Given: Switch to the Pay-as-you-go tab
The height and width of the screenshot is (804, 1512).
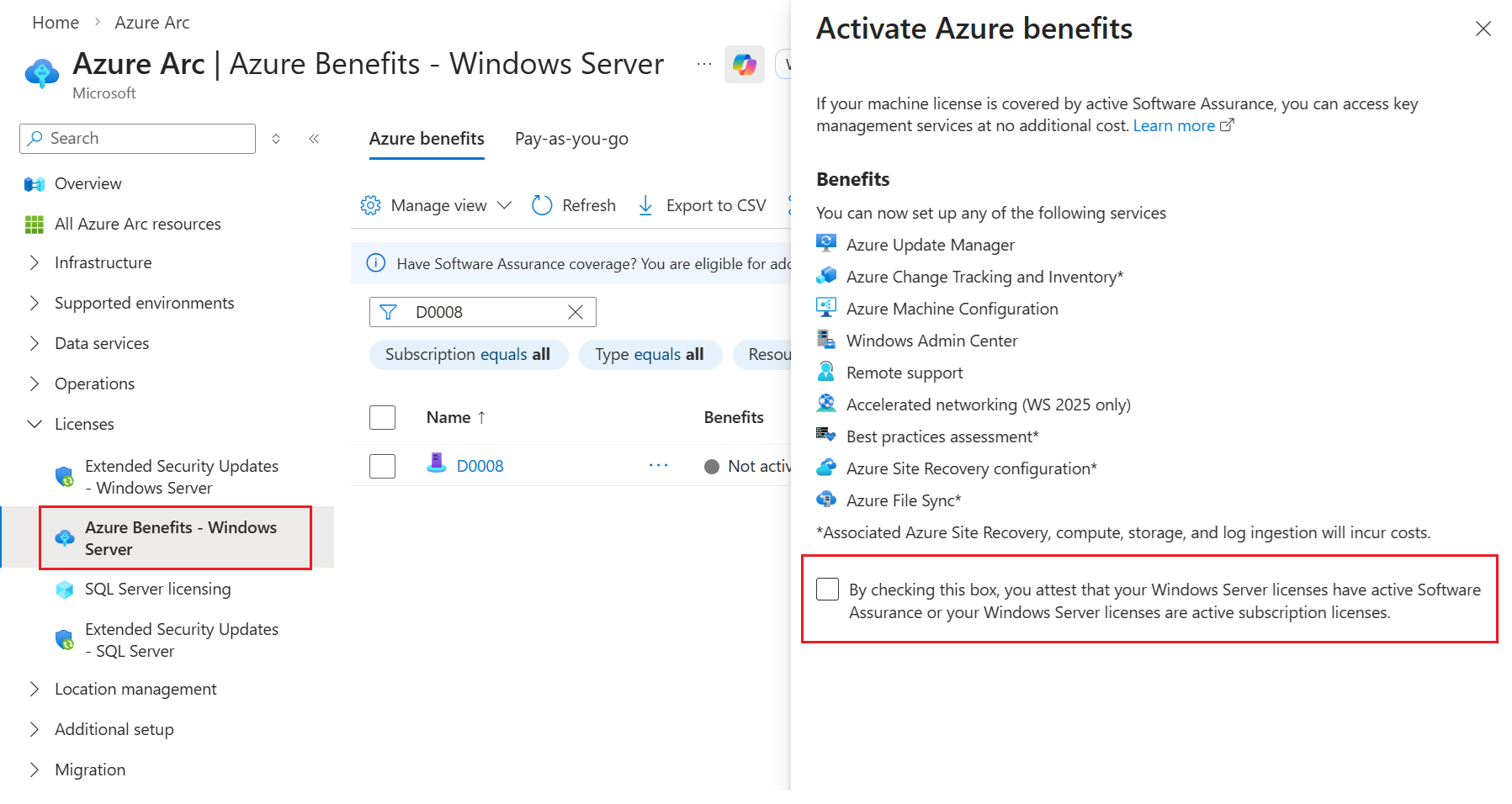Looking at the screenshot, I should tap(571, 139).
